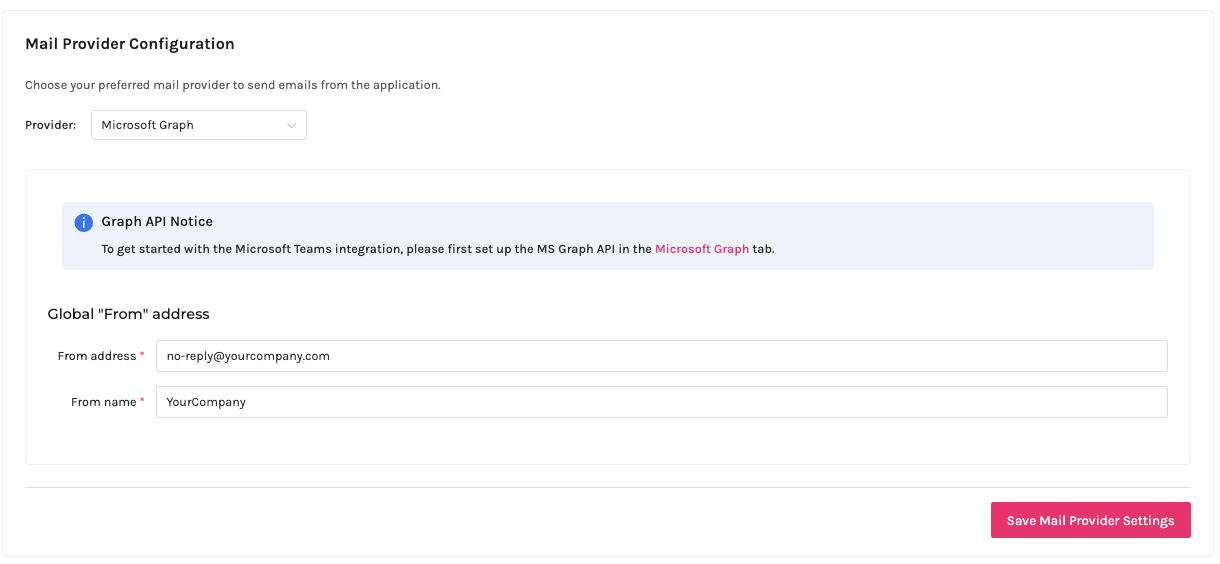Click the "YourCompany" text in From name
Viewport: 1220px width, 564px height.
(206, 402)
